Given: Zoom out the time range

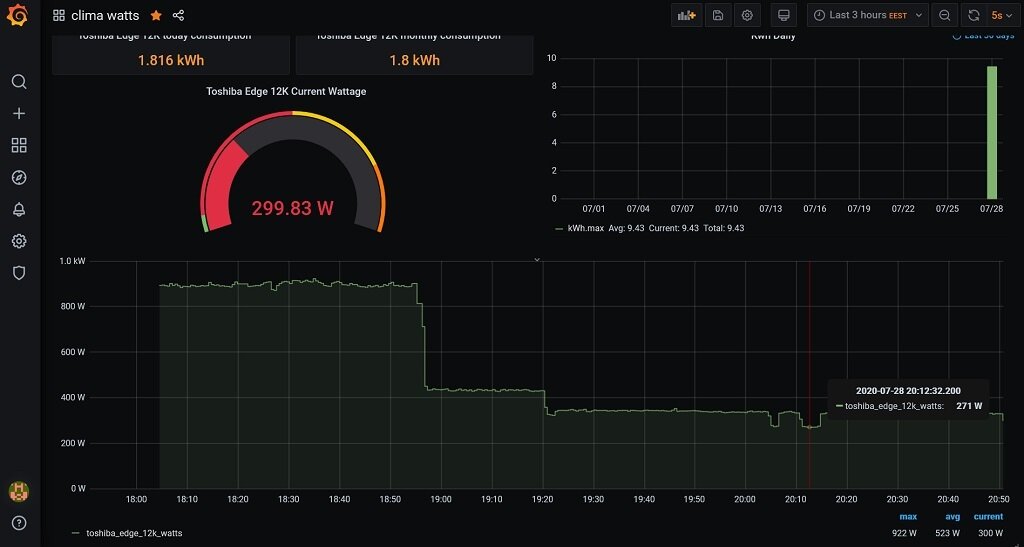Looking at the screenshot, I should click(x=944, y=15).
